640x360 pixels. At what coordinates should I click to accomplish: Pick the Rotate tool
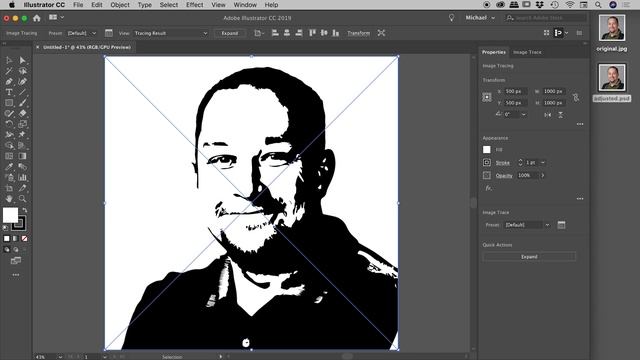pyautogui.click(x=9, y=124)
